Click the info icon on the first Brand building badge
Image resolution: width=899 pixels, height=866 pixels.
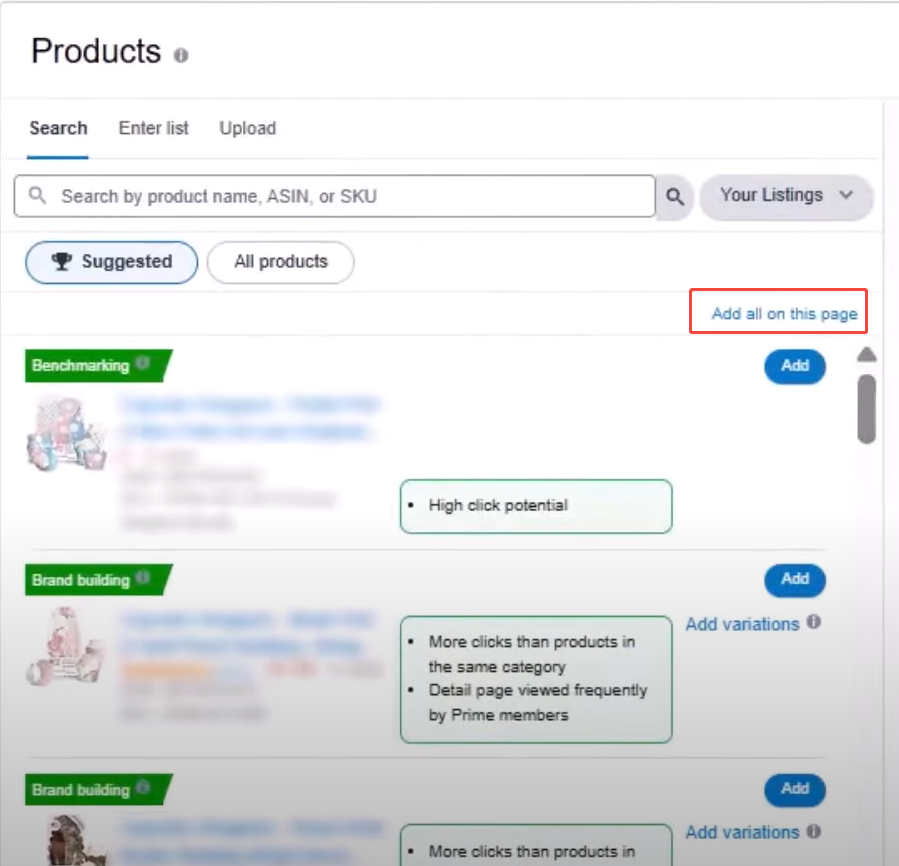(143, 578)
